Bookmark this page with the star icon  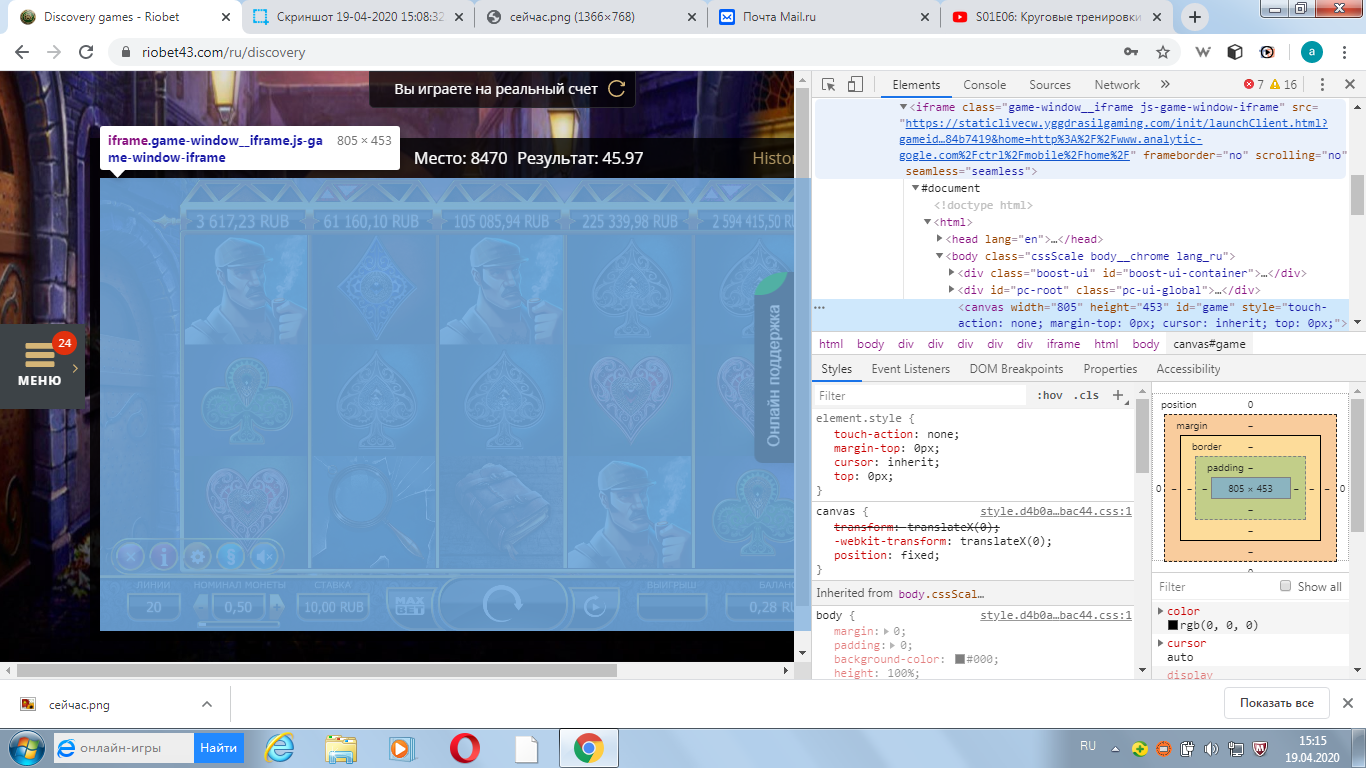coord(1163,52)
